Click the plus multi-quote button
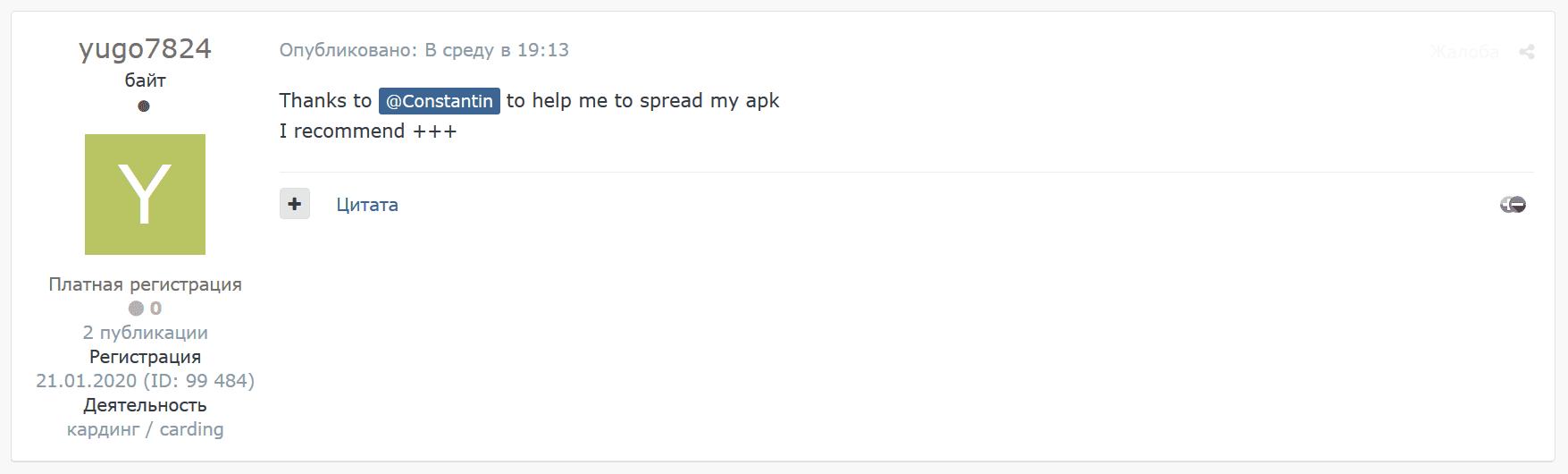 [x=295, y=204]
